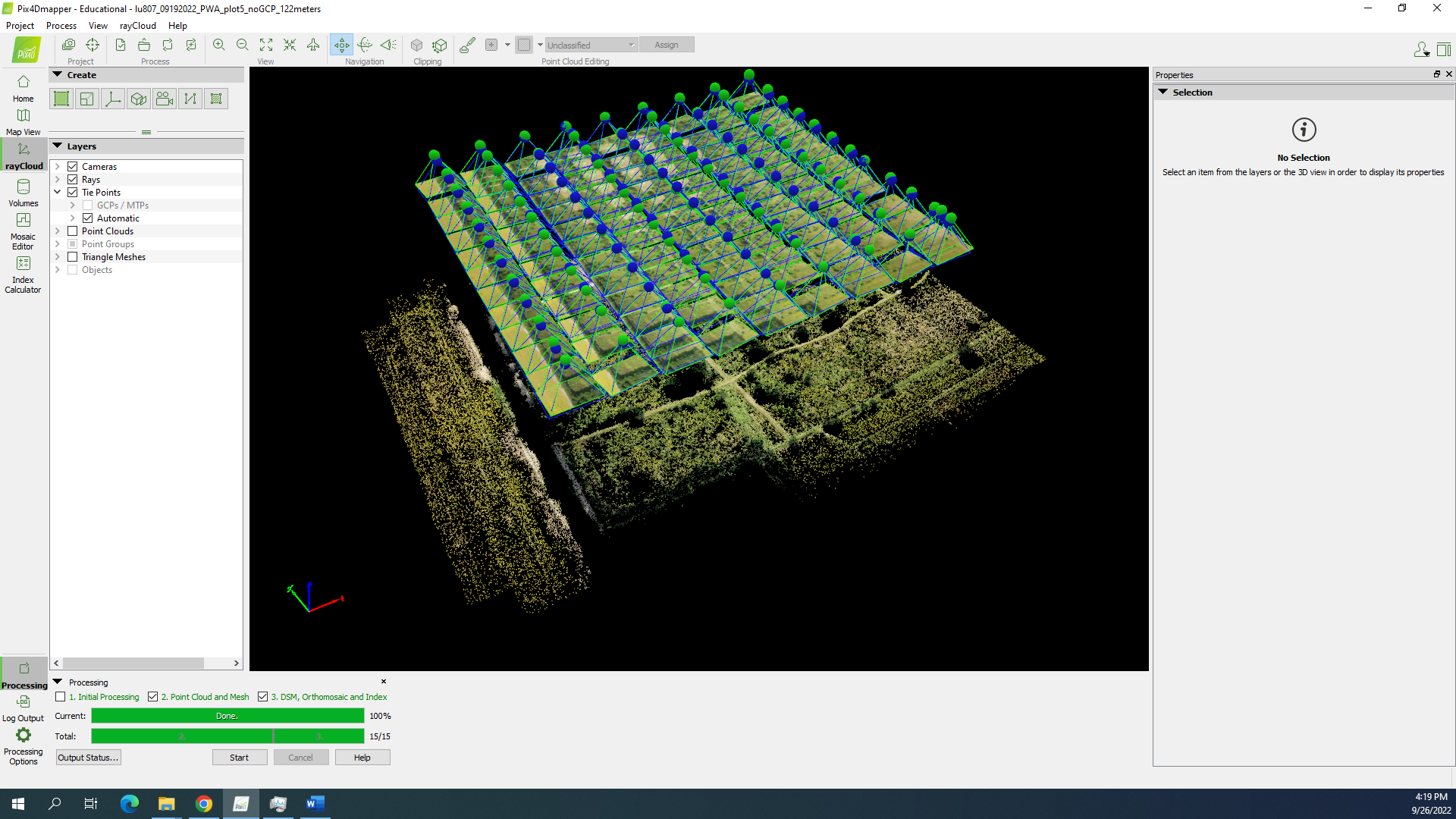Click the edit clipping box icon

pyautogui.click(x=440, y=45)
